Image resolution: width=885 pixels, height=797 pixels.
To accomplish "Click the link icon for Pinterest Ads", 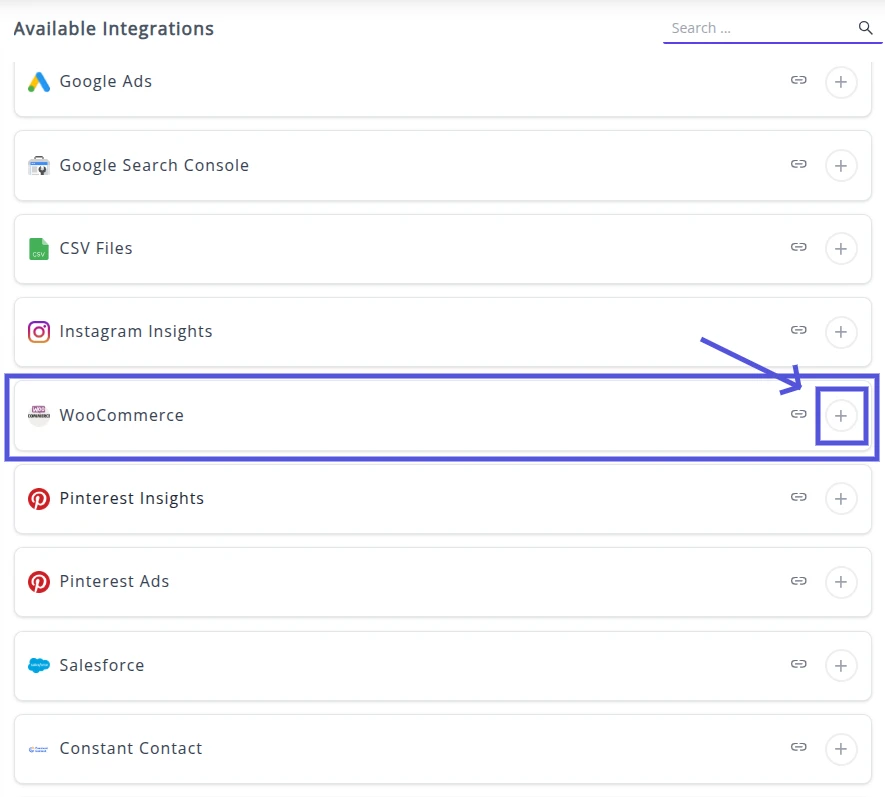I will coord(798,581).
